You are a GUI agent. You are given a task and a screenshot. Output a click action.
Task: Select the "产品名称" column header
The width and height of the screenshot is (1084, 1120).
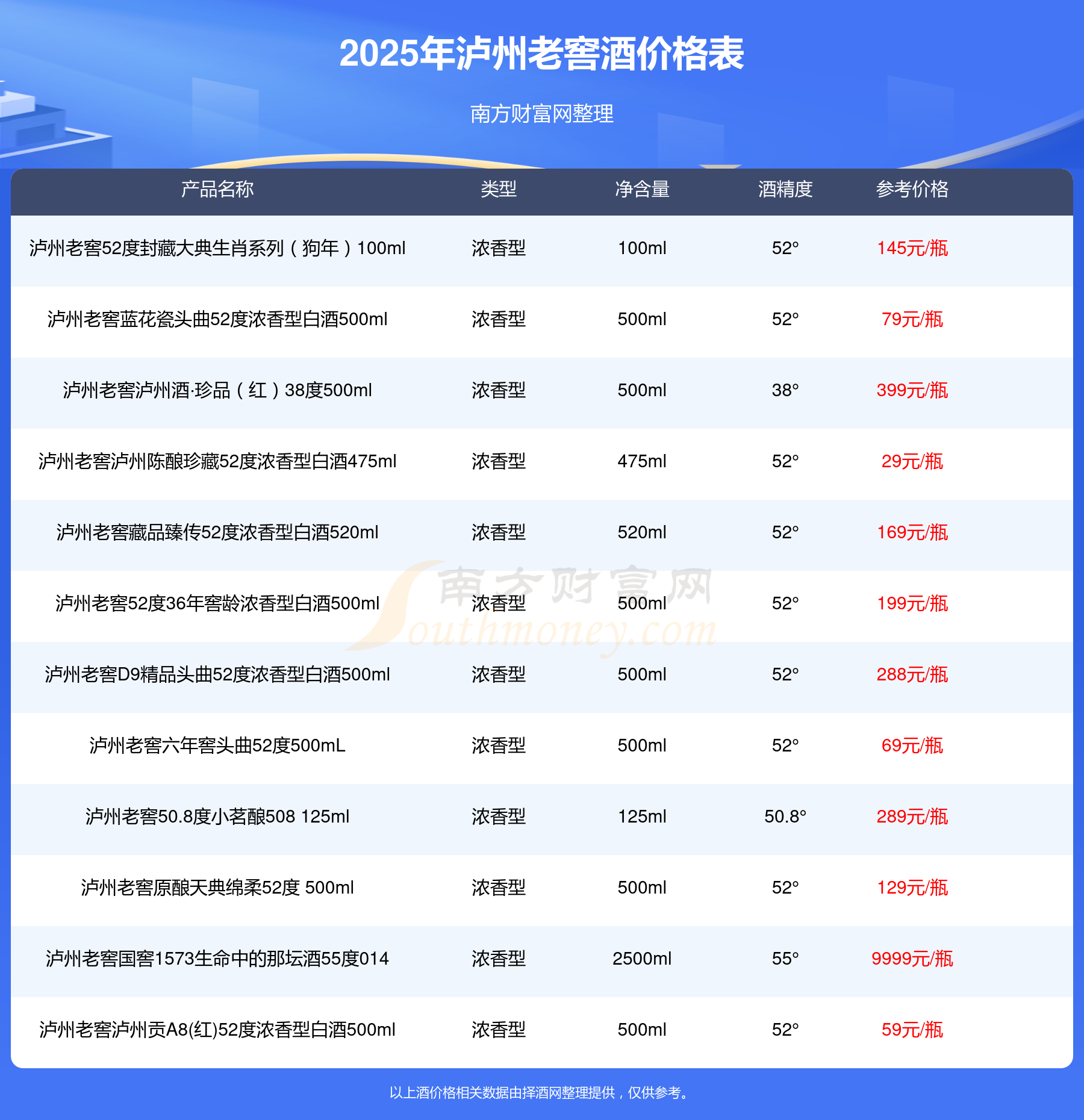[217, 189]
